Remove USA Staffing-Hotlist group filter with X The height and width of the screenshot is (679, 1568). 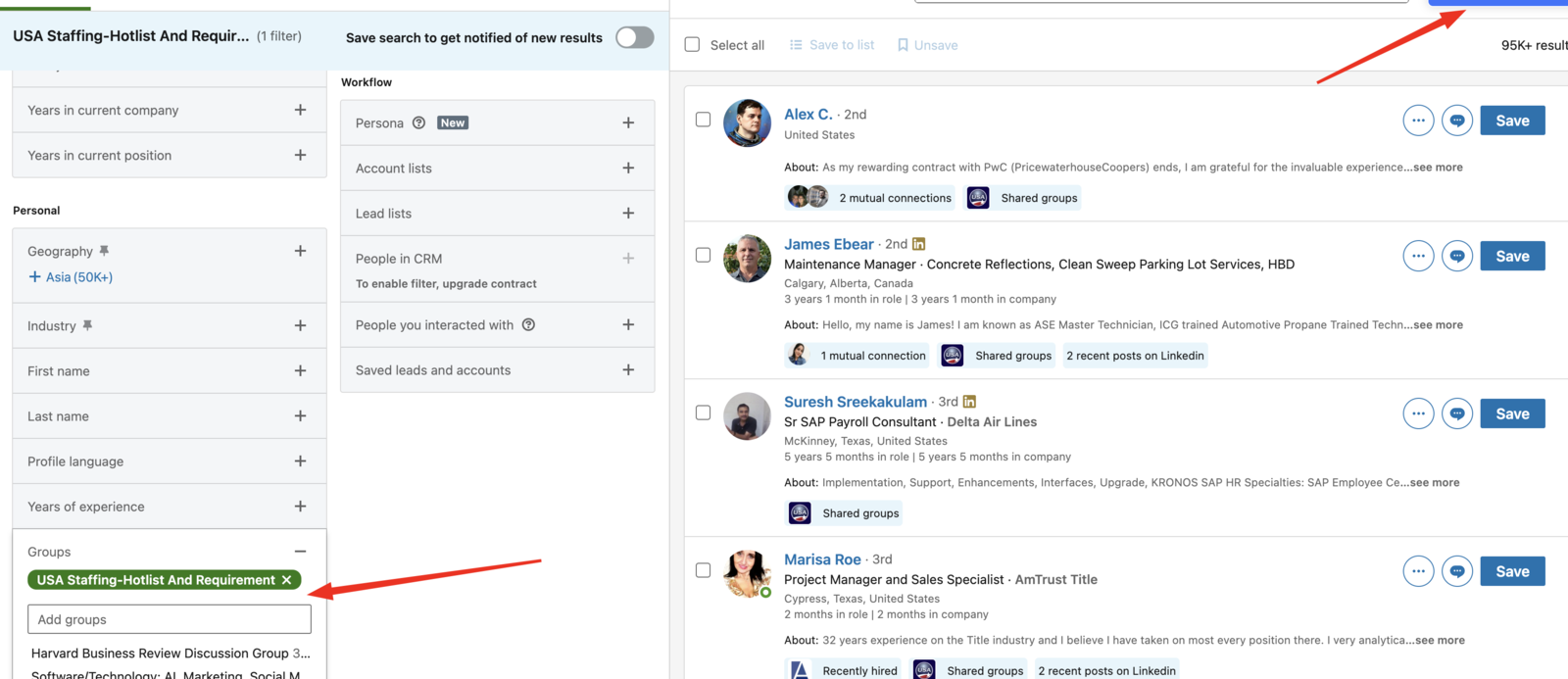(287, 580)
